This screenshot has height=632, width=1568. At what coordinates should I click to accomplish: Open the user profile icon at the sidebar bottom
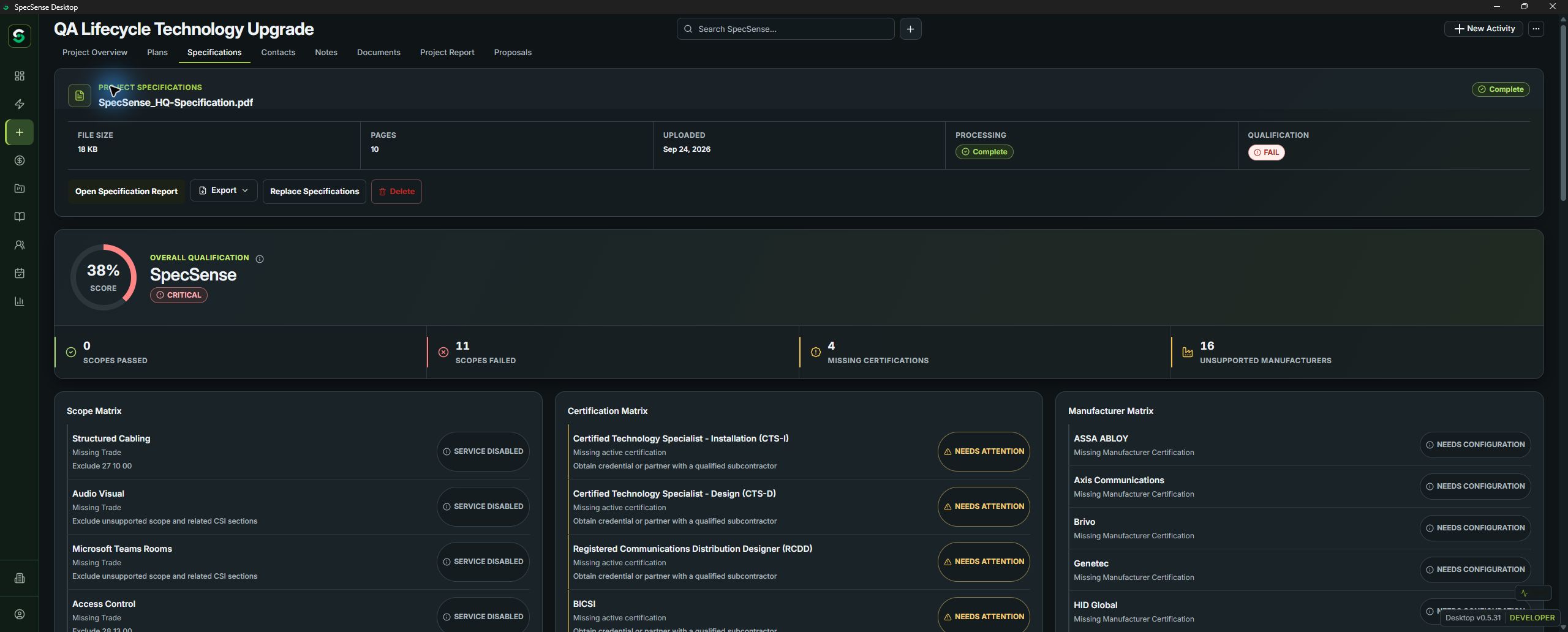point(20,614)
